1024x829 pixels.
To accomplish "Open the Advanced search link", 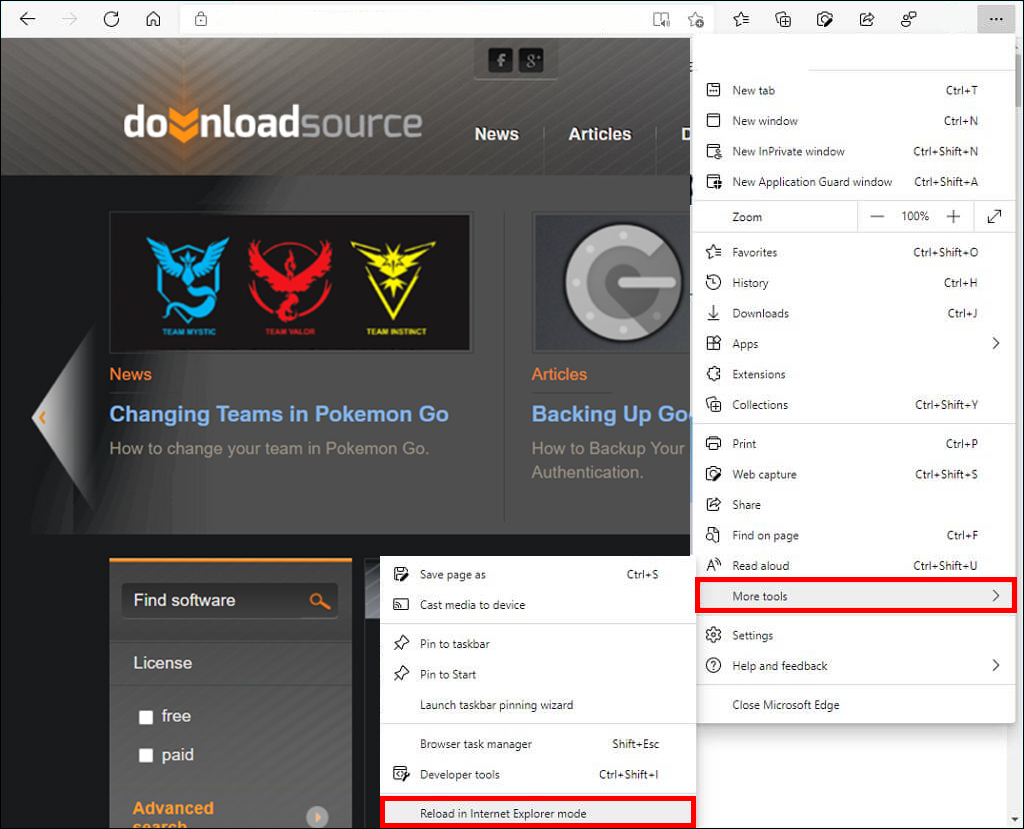I will 173,815.
